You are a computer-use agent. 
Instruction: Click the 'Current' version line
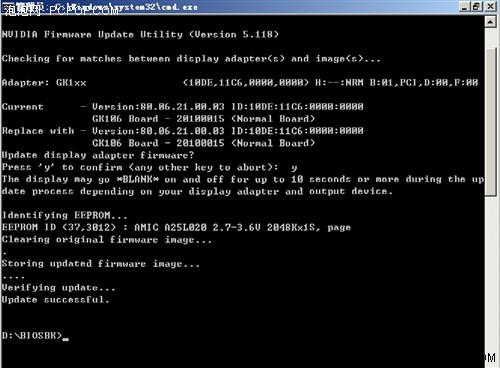click(x=183, y=107)
